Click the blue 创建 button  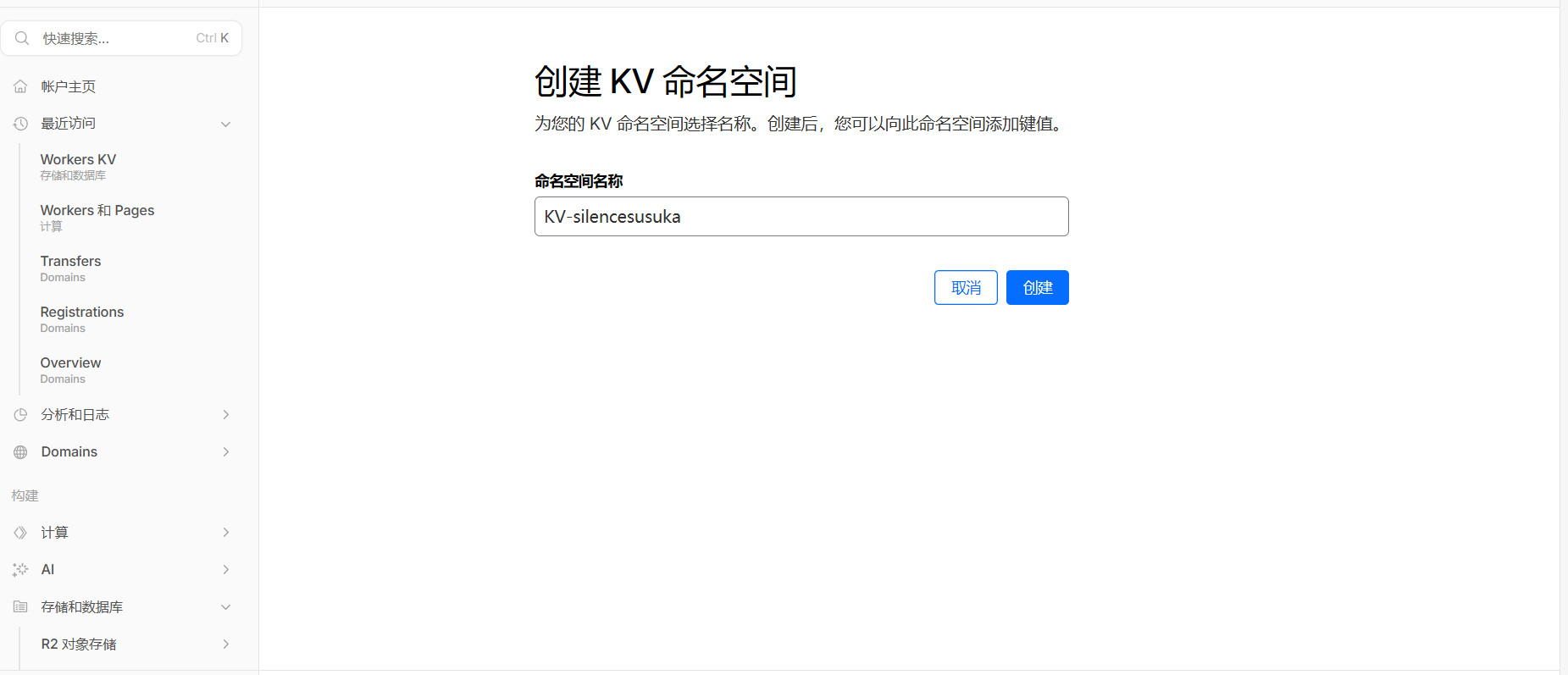[1038, 287]
